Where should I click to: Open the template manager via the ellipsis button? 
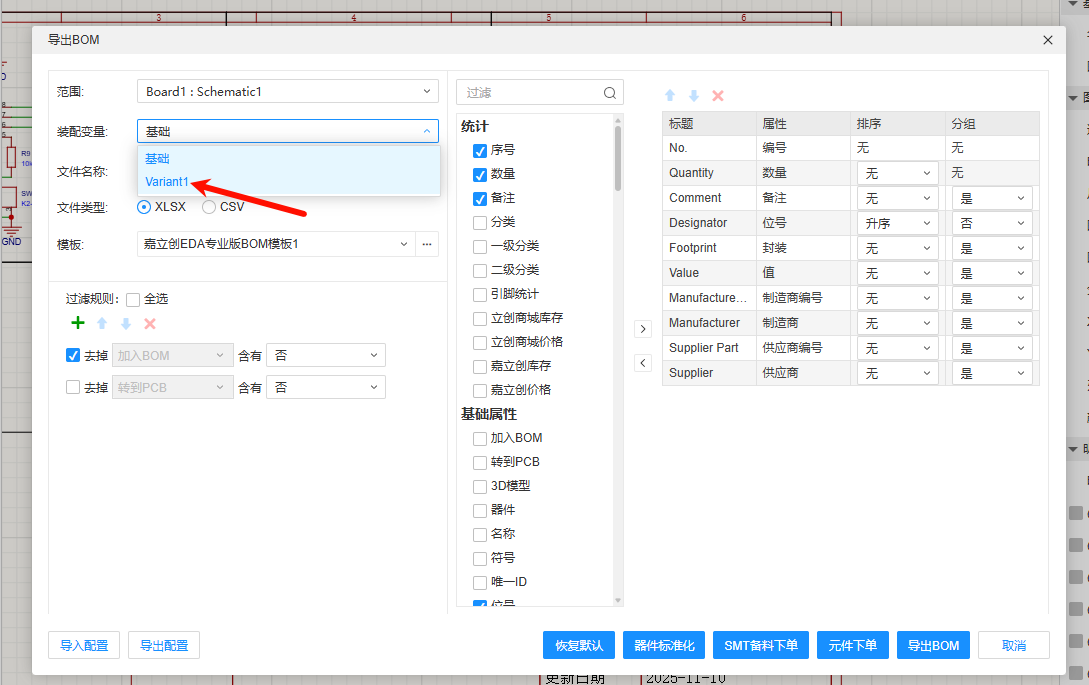(427, 244)
